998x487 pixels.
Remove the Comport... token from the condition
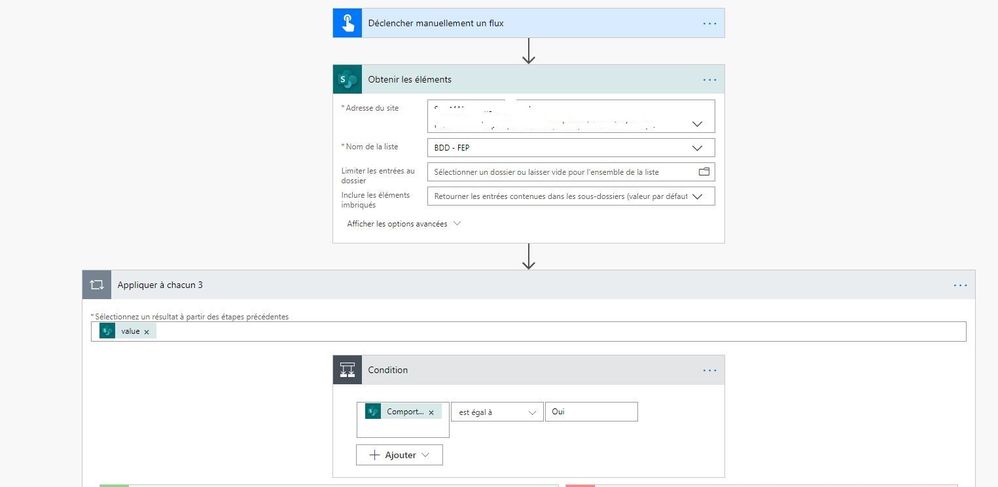point(431,413)
